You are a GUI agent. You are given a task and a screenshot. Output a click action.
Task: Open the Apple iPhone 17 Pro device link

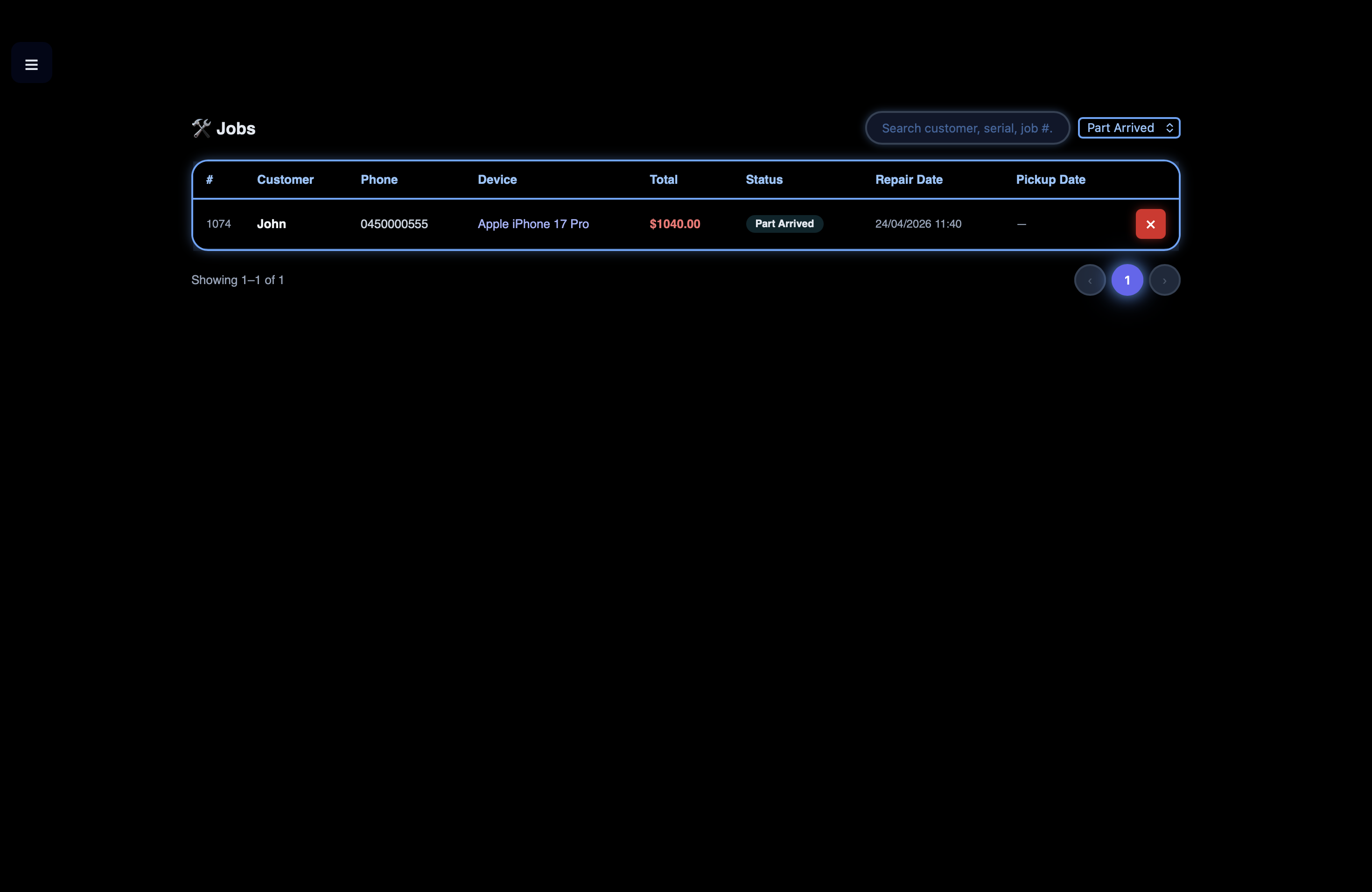pos(533,224)
